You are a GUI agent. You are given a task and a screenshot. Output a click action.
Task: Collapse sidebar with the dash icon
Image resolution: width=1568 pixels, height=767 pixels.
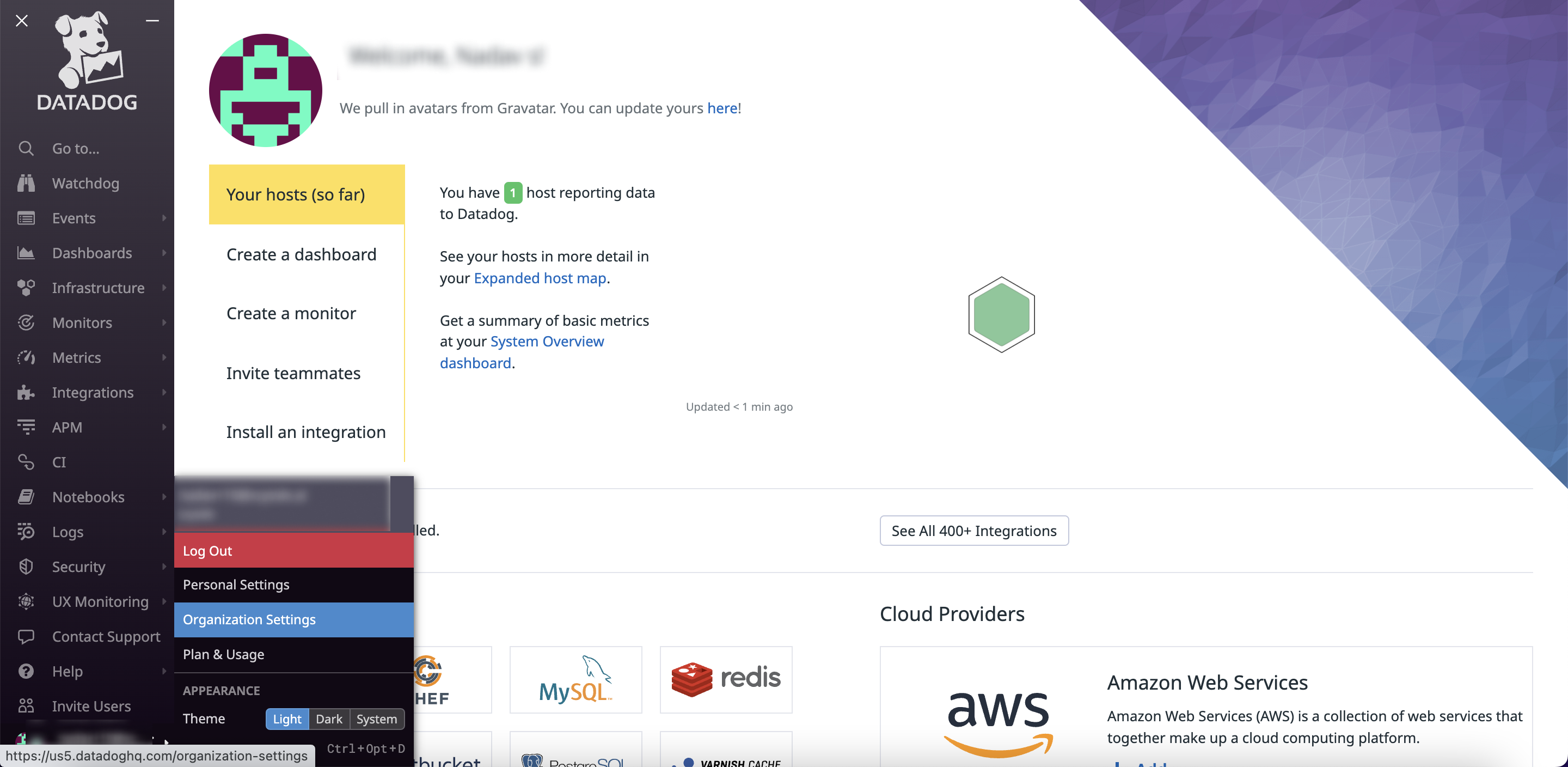click(x=152, y=21)
